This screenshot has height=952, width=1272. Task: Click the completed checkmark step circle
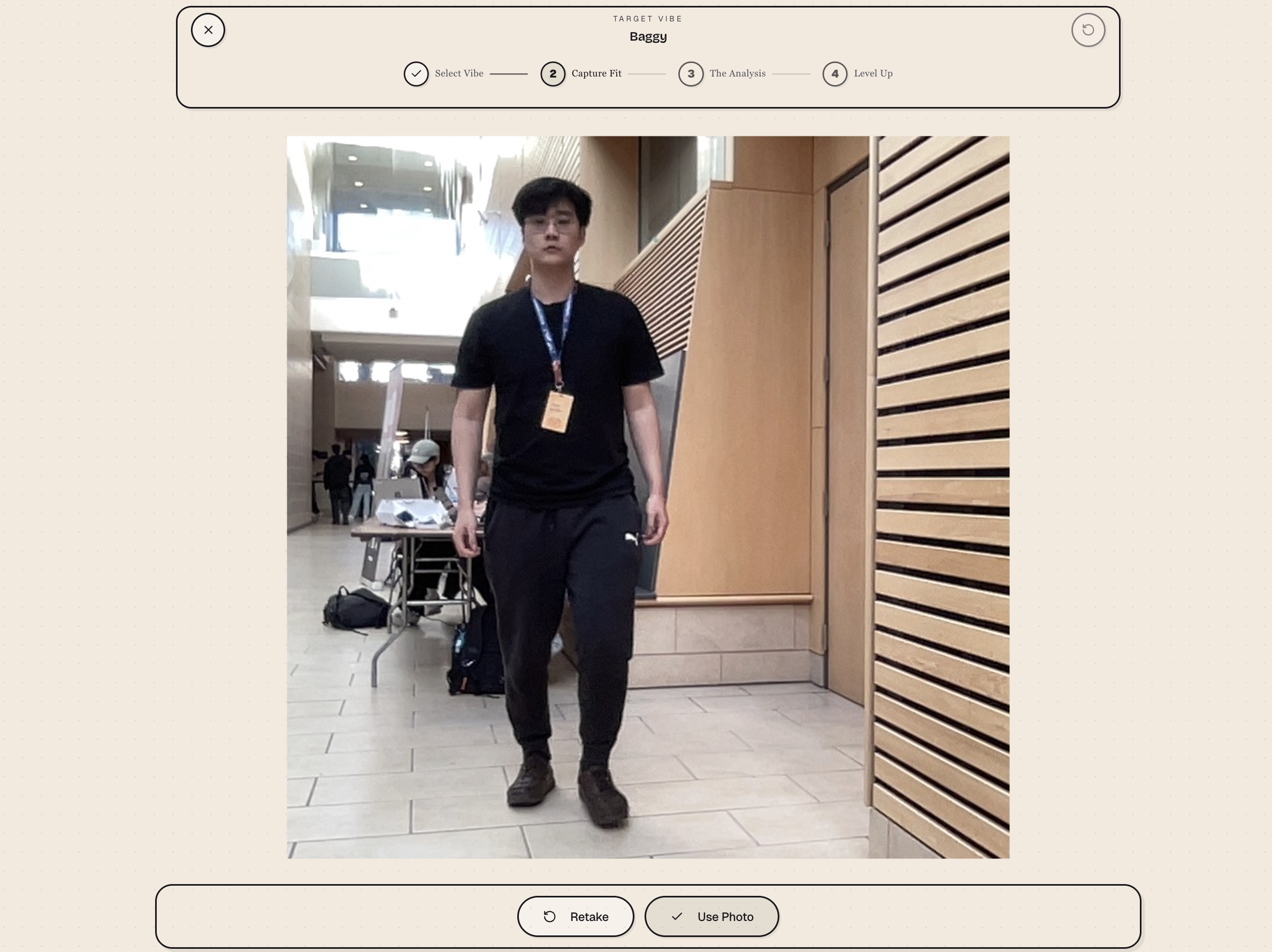pyautogui.click(x=416, y=74)
